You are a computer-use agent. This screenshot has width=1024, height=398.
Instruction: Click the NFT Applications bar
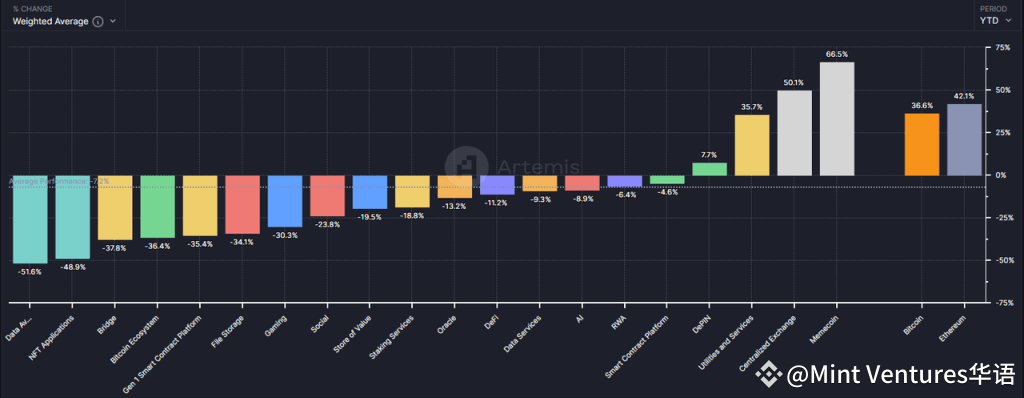click(x=72, y=217)
